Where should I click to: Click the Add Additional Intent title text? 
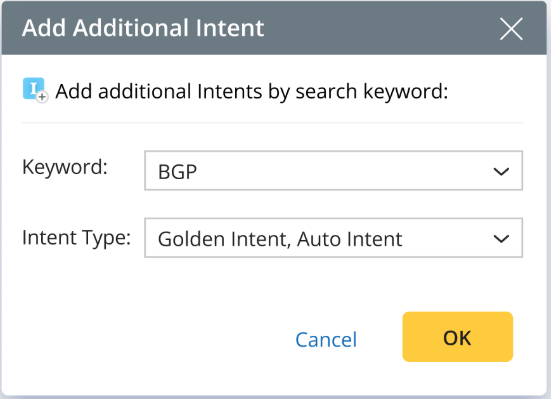(x=143, y=28)
